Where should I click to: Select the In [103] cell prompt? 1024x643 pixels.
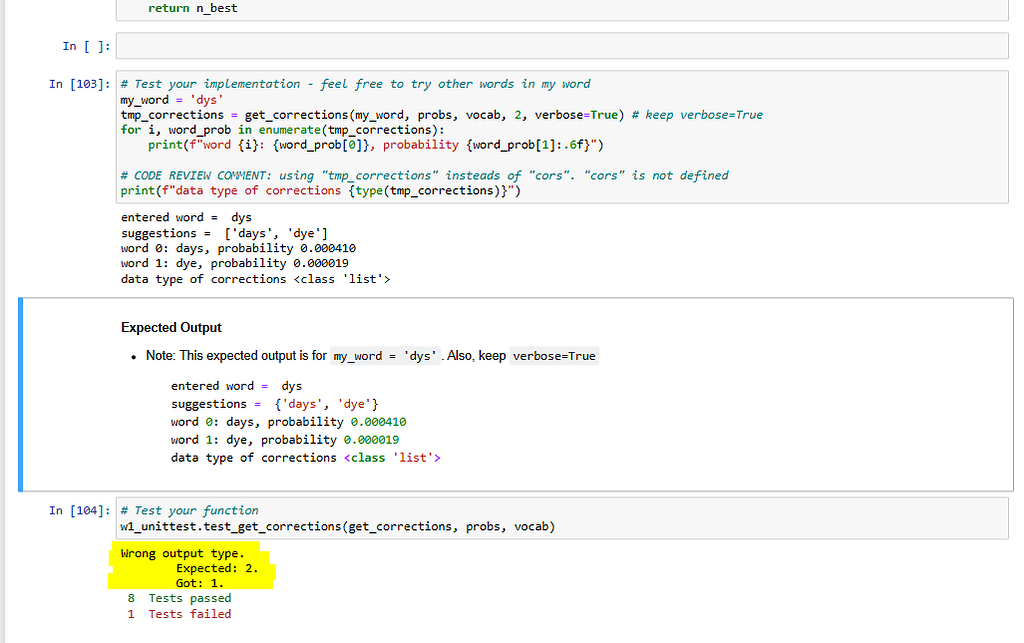(x=80, y=84)
